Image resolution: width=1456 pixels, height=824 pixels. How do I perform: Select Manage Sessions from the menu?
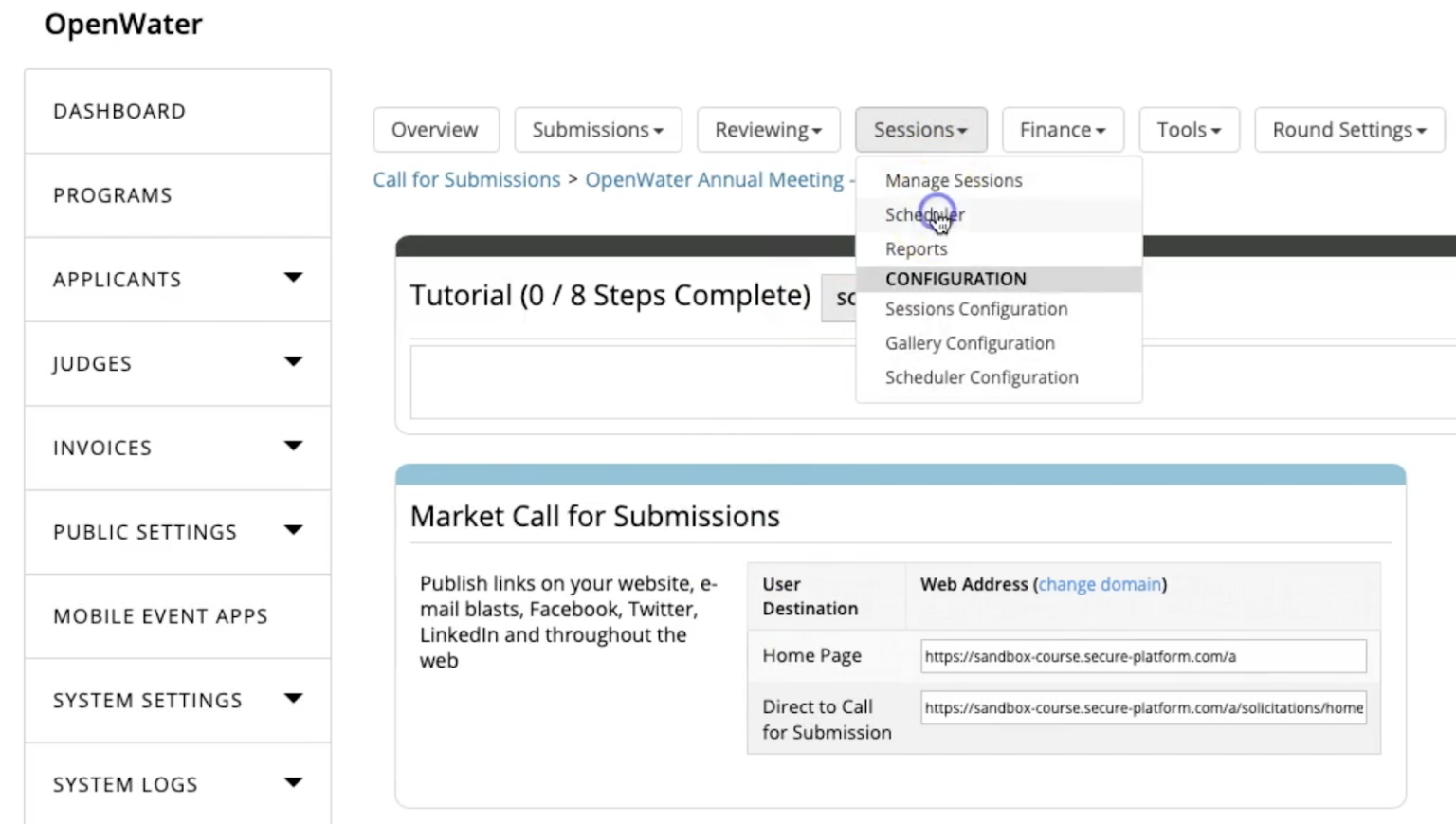[x=953, y=180]
